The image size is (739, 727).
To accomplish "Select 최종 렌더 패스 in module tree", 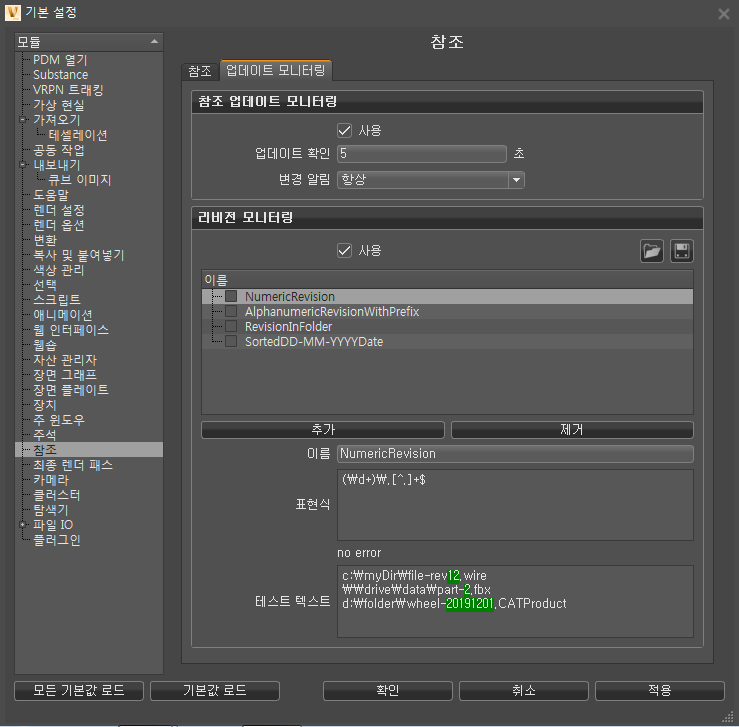I will (73, 465).
